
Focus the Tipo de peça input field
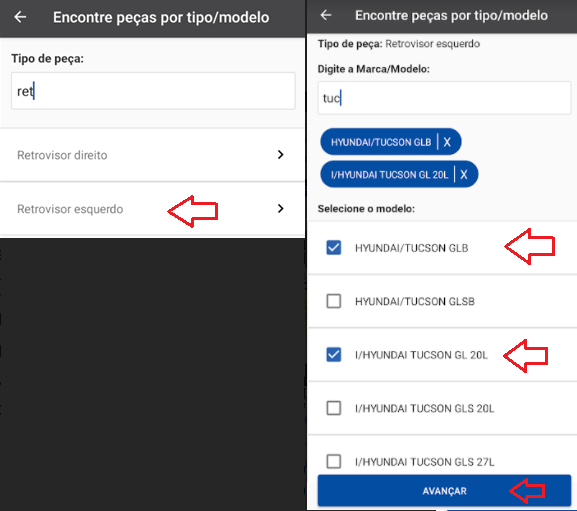[x=153, y=91]
